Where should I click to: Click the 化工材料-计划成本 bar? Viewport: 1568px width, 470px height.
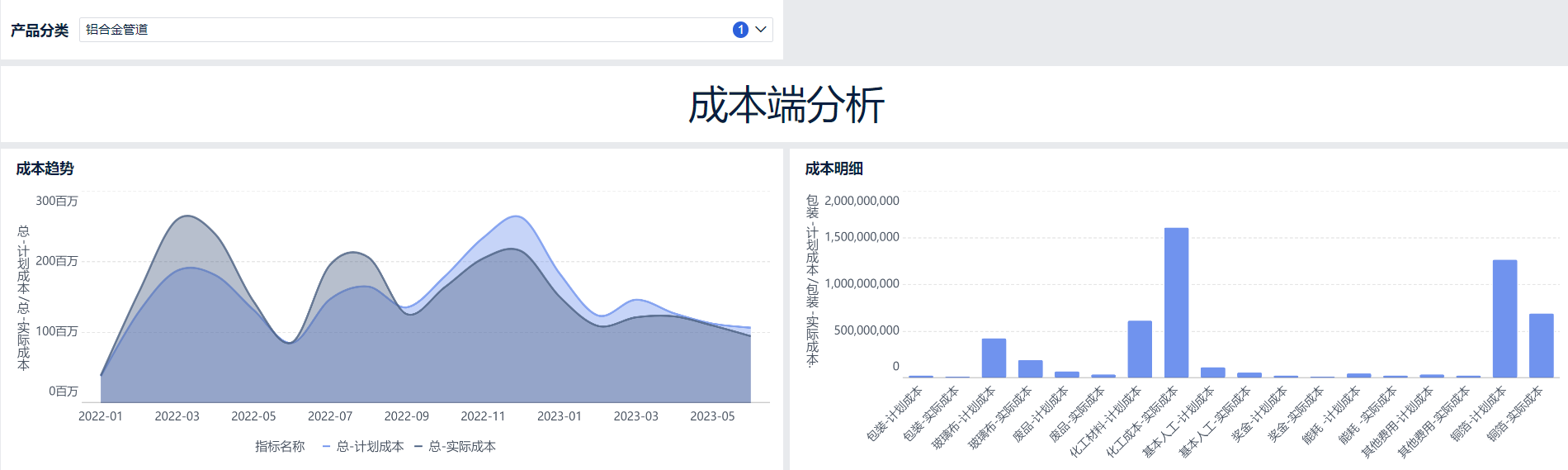click(1140, 349)
